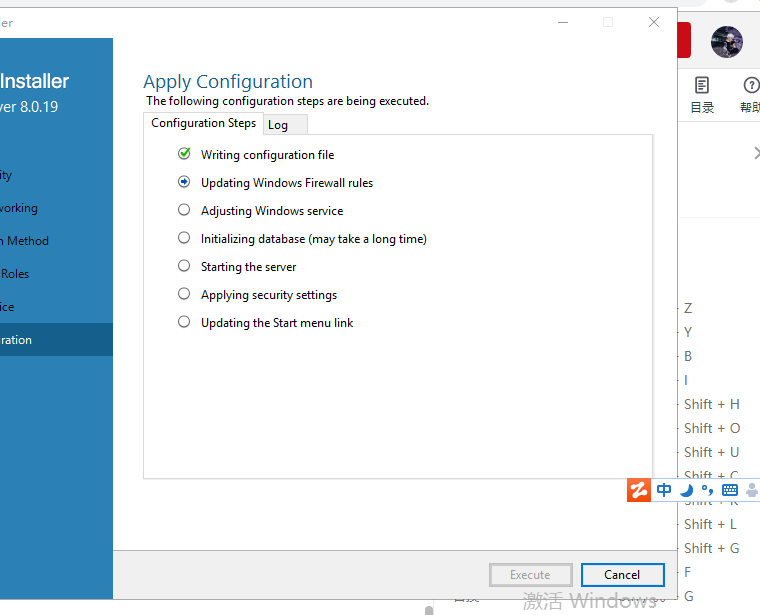Click the 'Shift + L' shortcut entry
This screenshot has width=760, height=615.
pos(710,524)
